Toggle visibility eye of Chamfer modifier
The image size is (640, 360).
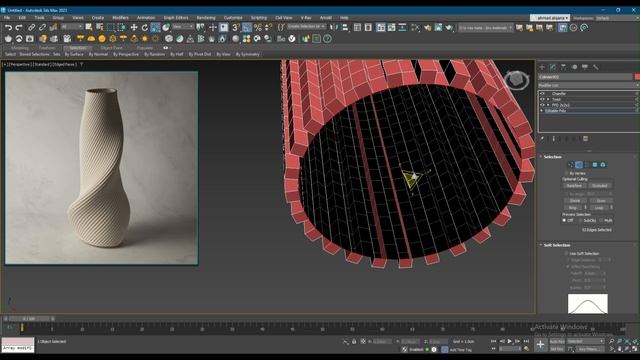(x=542, y=93)
